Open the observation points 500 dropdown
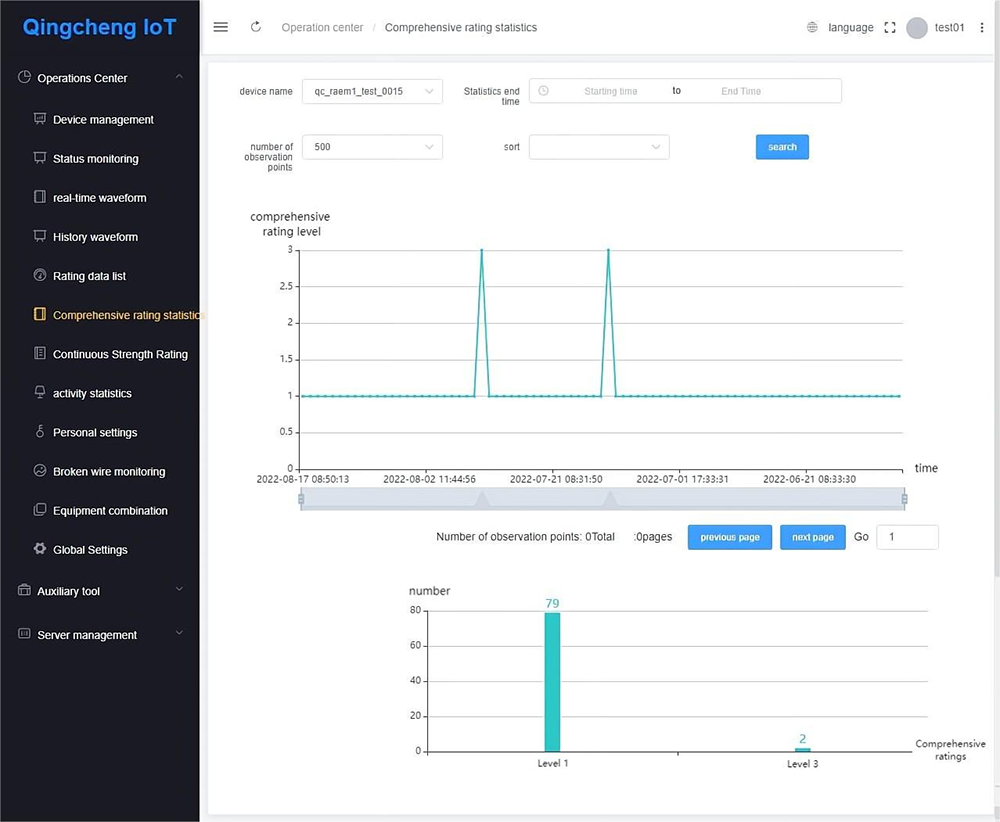This screenshot has width=1000, height=822. pyautogui.click(x=372, y=147)
